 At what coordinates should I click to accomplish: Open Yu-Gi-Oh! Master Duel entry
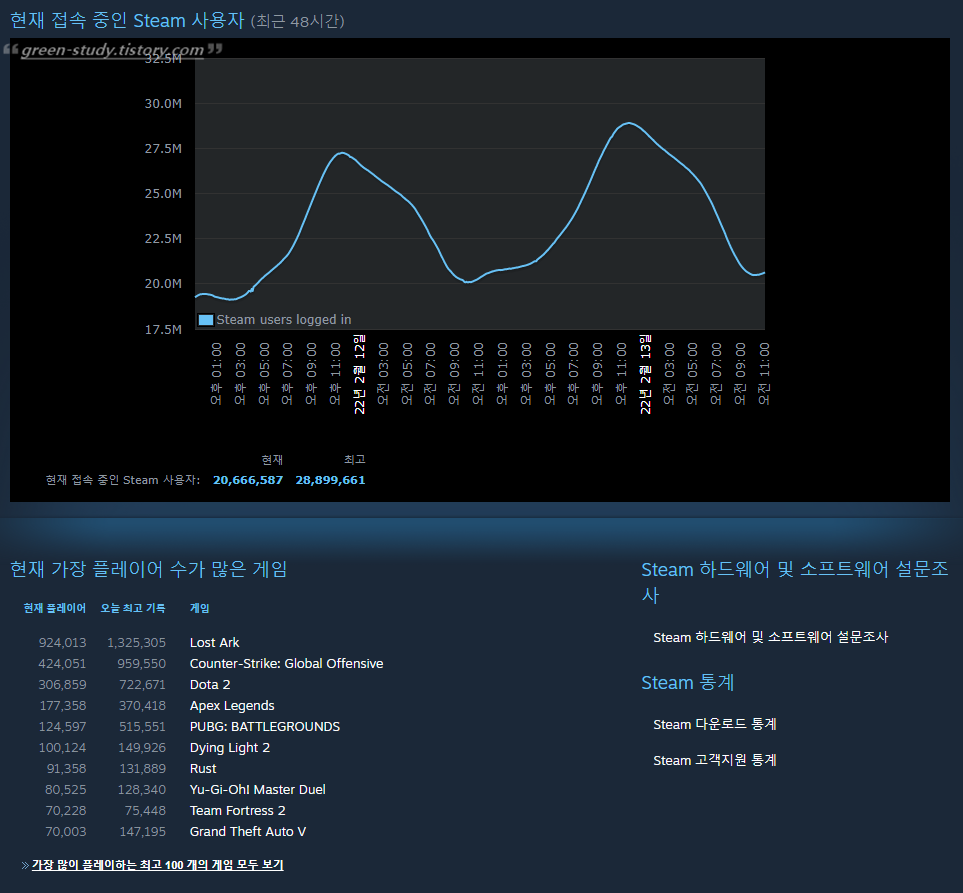pyautogui.click(x=257, y=789)
